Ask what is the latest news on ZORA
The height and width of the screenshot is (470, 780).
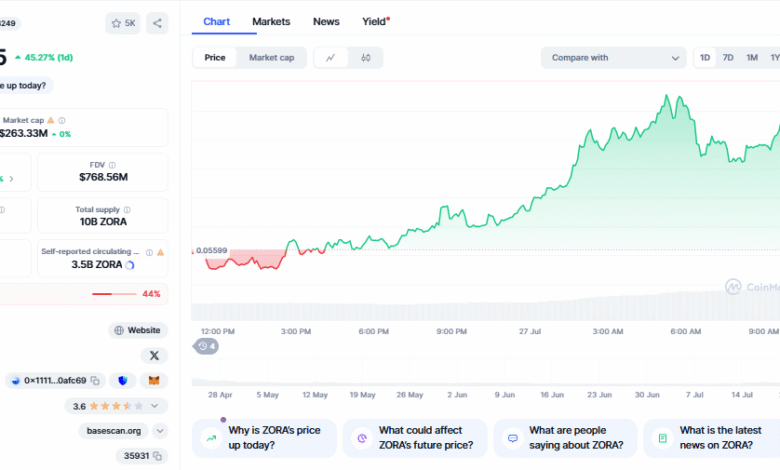712,438
